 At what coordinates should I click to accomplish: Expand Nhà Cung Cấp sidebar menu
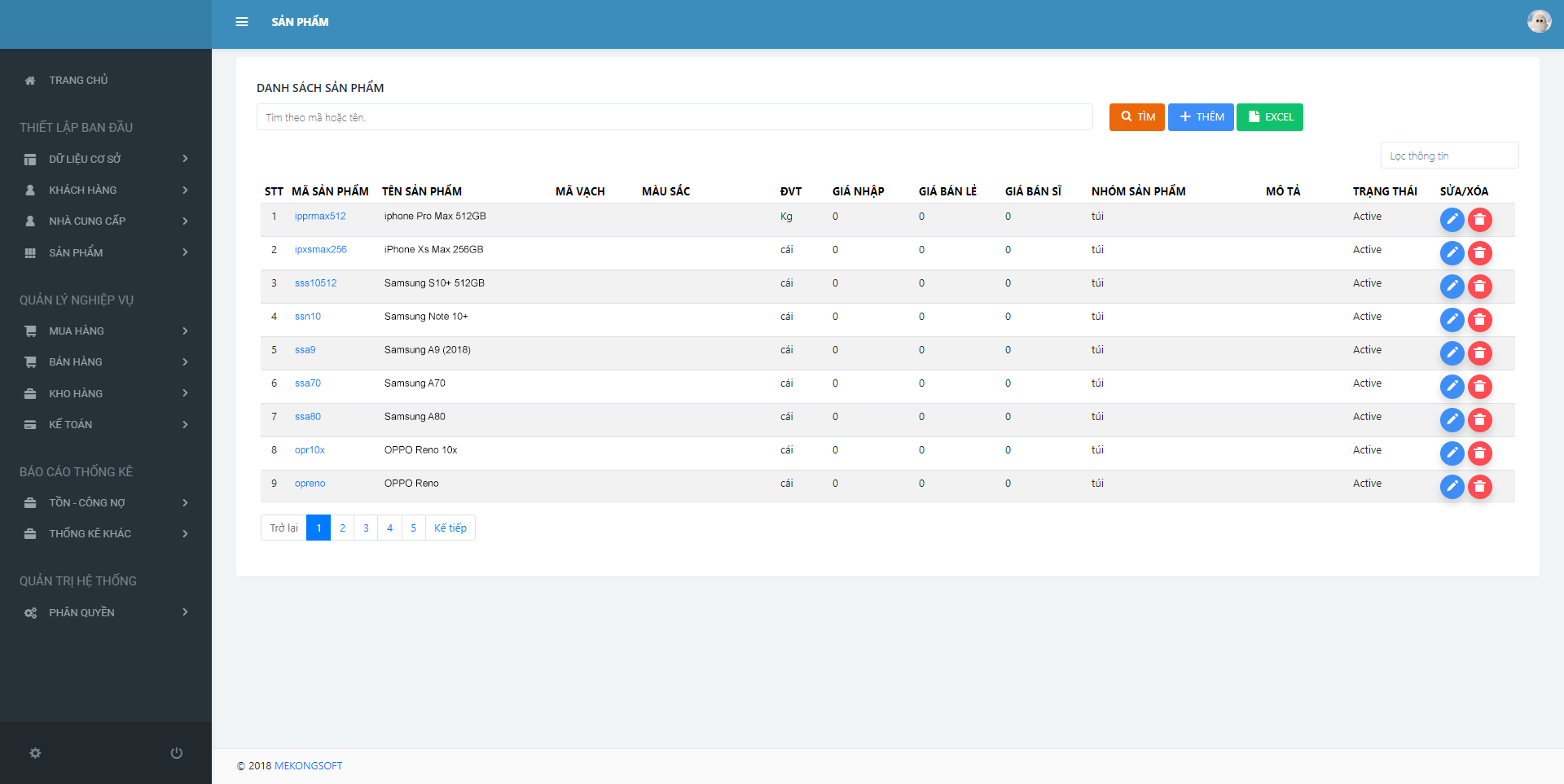pos(106,221)
